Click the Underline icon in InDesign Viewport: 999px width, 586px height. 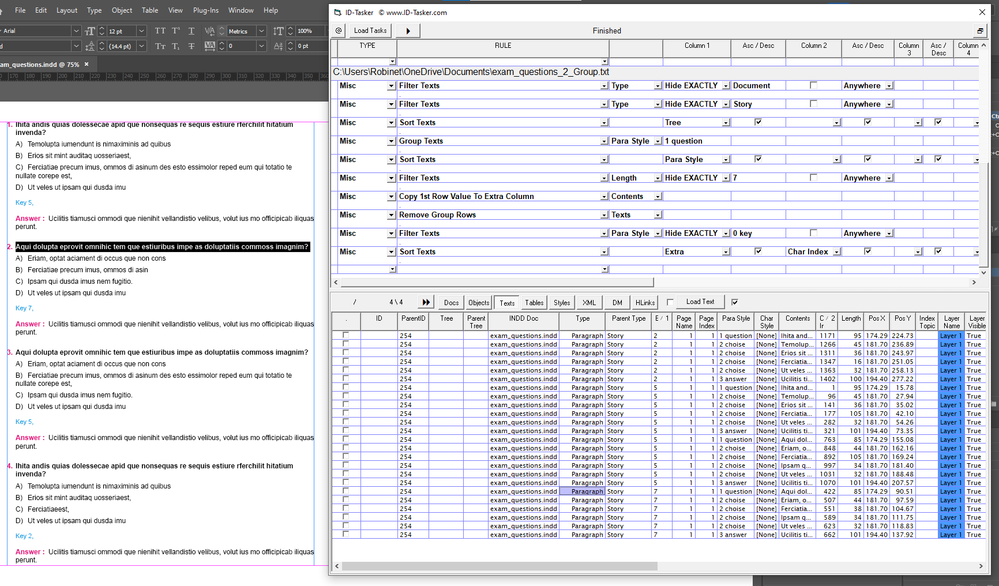pyautogui.click(x=191, y=31)
